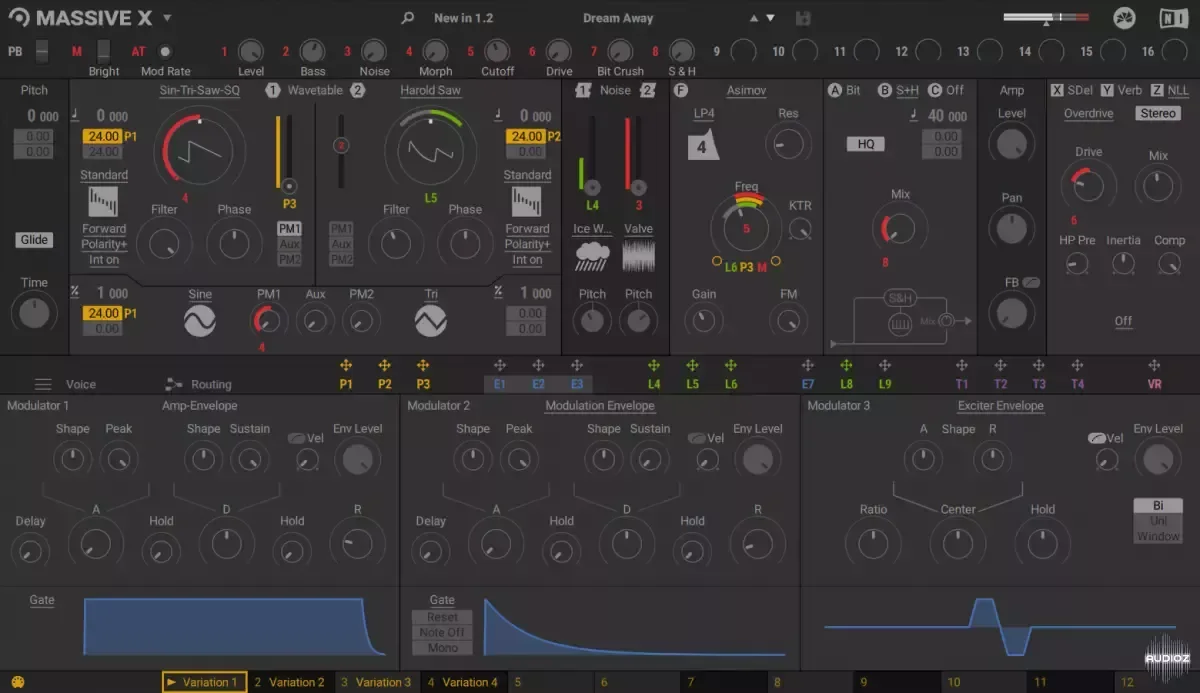
Task: Select the Valve noise waveform icon
Action: tap(638, 255)
